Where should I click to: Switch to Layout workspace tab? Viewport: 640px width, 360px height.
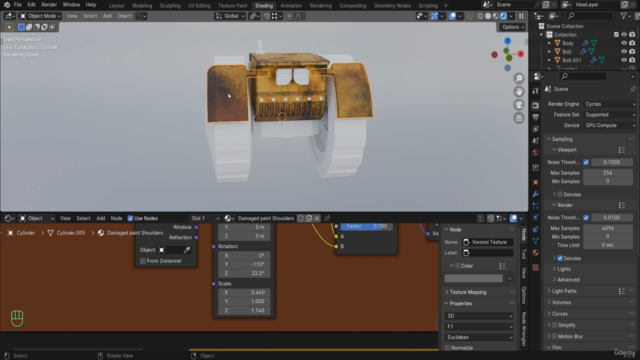click(x=116, y=6)
